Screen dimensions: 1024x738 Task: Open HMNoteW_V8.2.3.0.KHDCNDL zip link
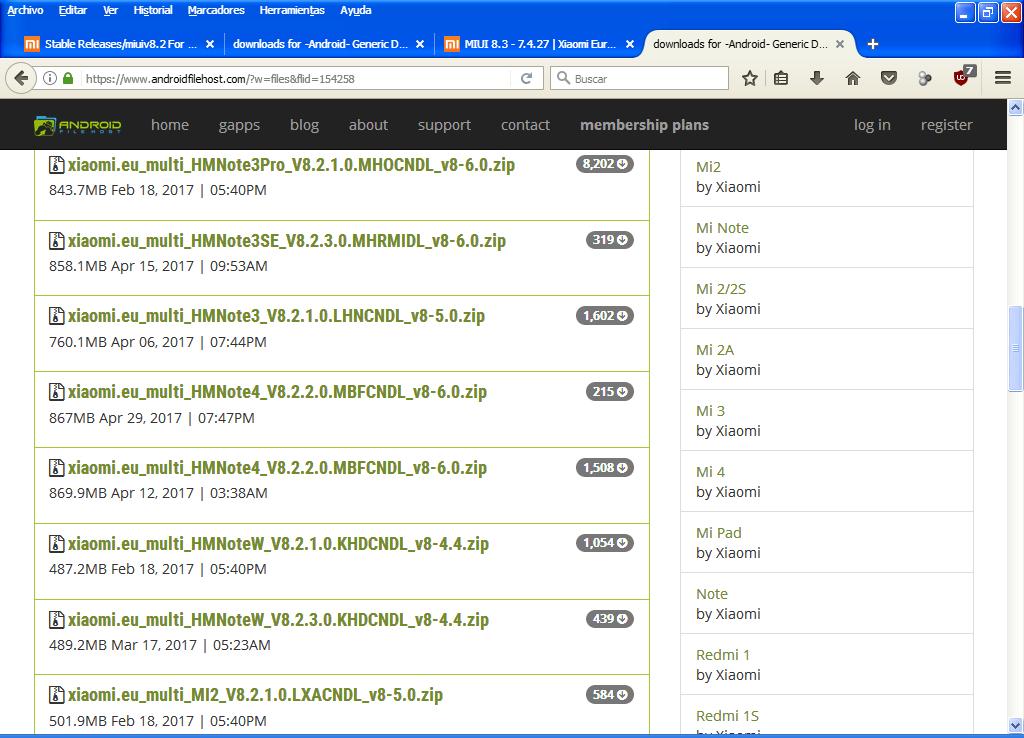tap(278, 619)
